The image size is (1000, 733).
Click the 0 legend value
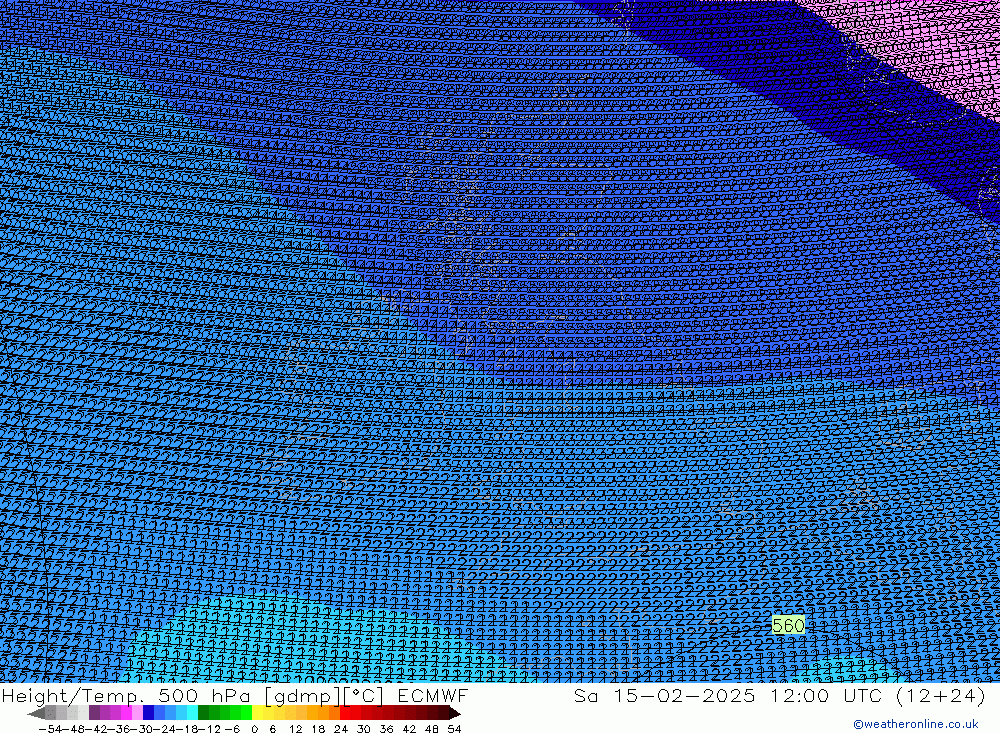[x=254, y=729]
